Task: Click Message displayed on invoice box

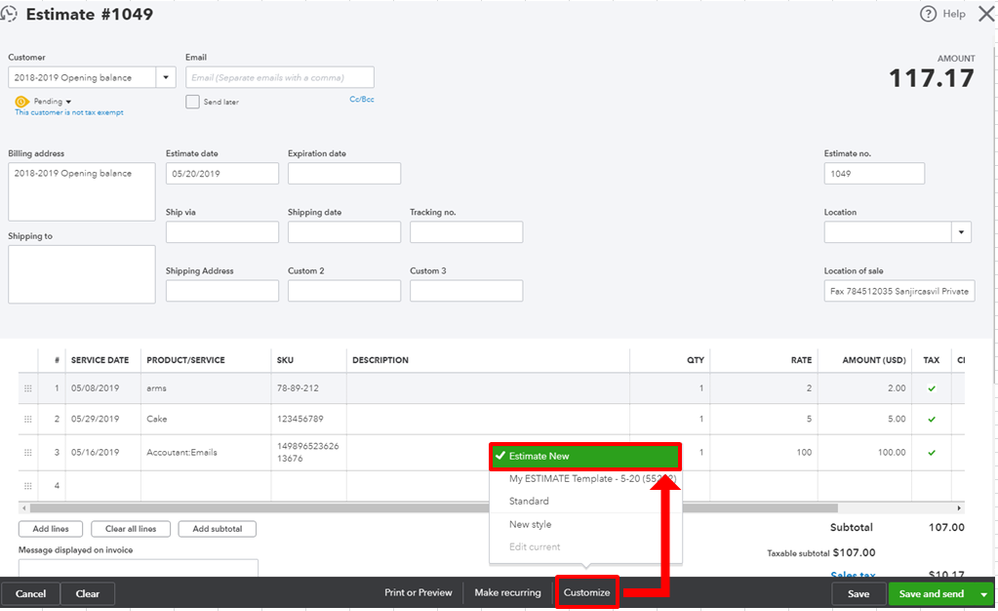Action: 138,568
